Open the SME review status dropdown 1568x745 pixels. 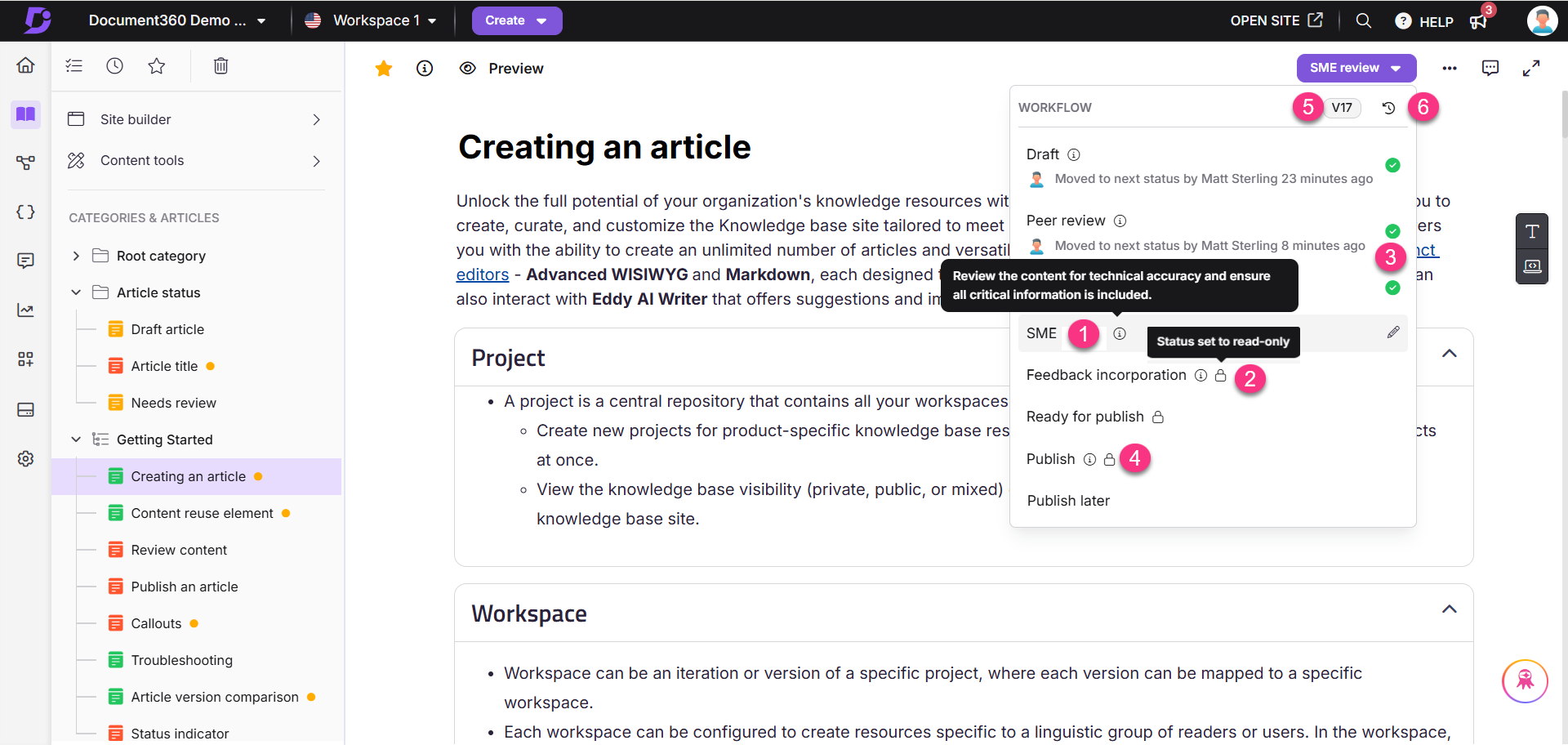tap(1356, 68)
